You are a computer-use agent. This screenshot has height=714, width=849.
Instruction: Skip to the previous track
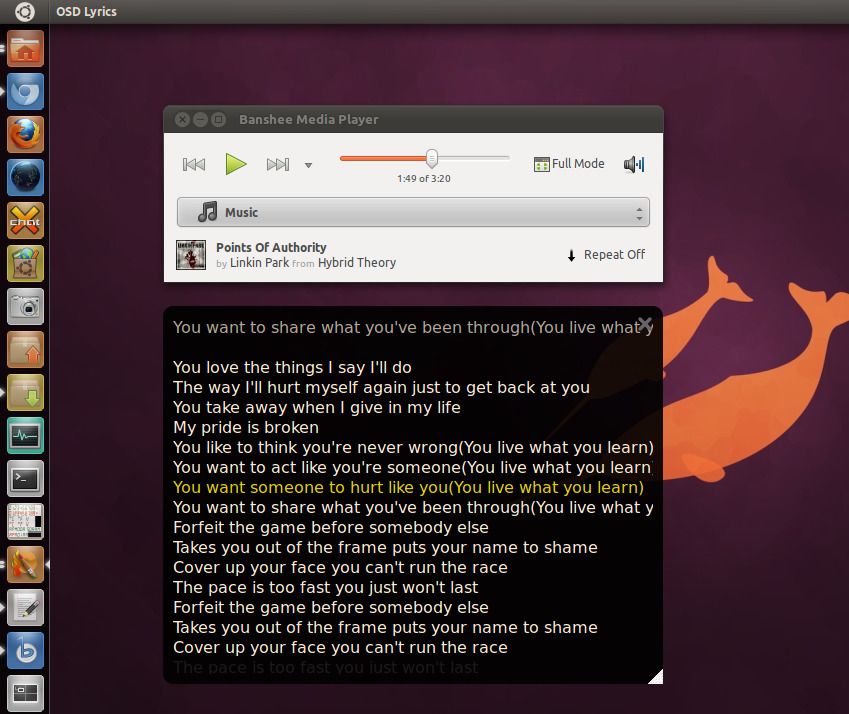[x=193, y=164]
